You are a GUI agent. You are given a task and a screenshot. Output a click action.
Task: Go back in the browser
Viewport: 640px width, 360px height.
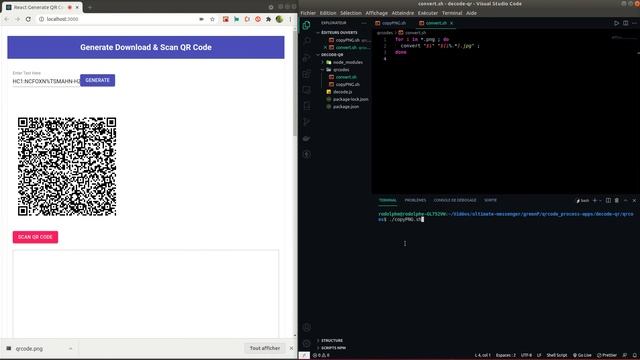[x=7, y=19]
